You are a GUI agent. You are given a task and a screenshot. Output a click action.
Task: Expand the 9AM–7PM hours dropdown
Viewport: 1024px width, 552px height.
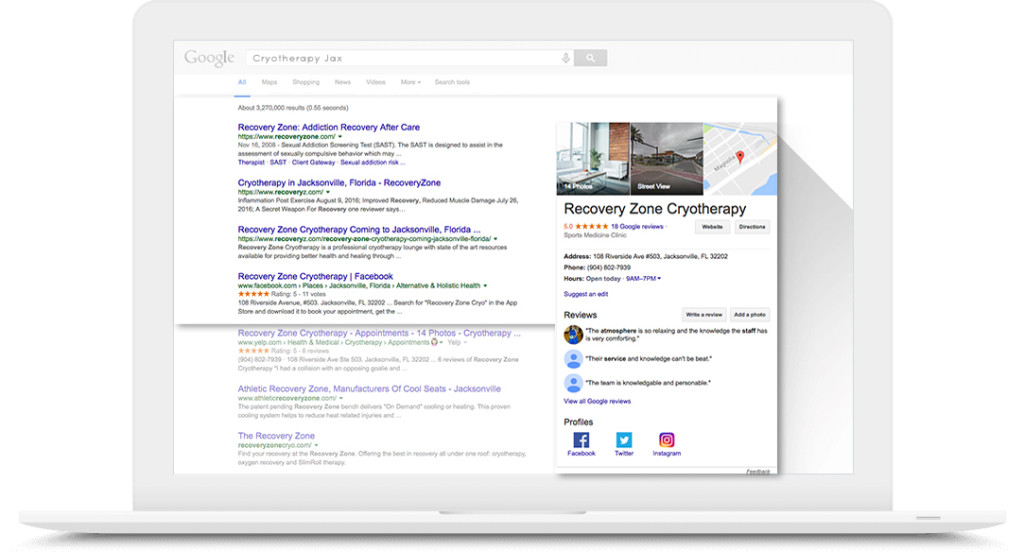pos(643,279)
